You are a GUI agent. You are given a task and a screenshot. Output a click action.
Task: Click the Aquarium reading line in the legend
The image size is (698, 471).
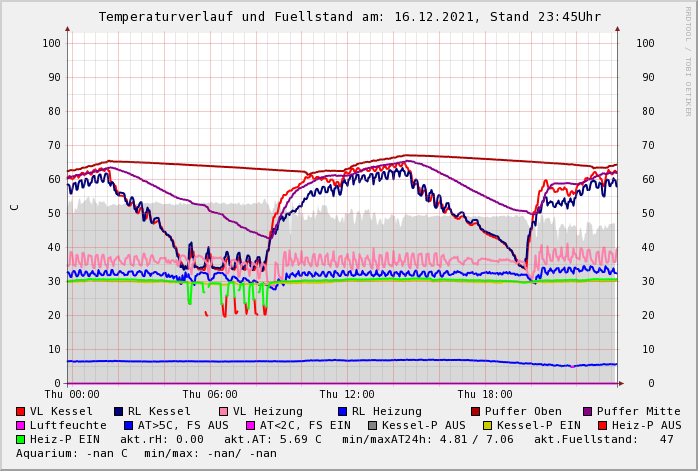pyautogui.click(x=146, y=453)
